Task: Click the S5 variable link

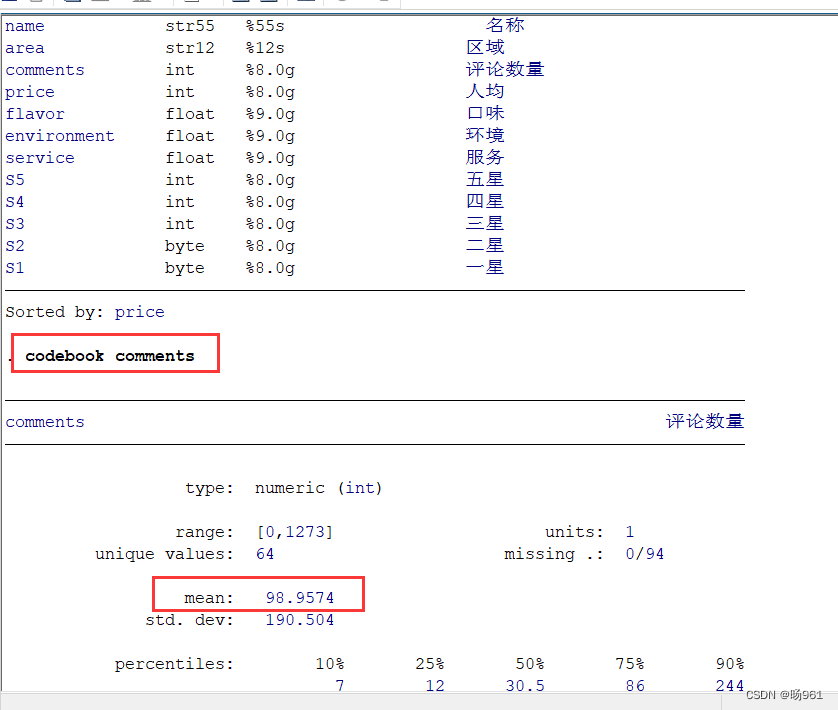Action: [14, 179]
